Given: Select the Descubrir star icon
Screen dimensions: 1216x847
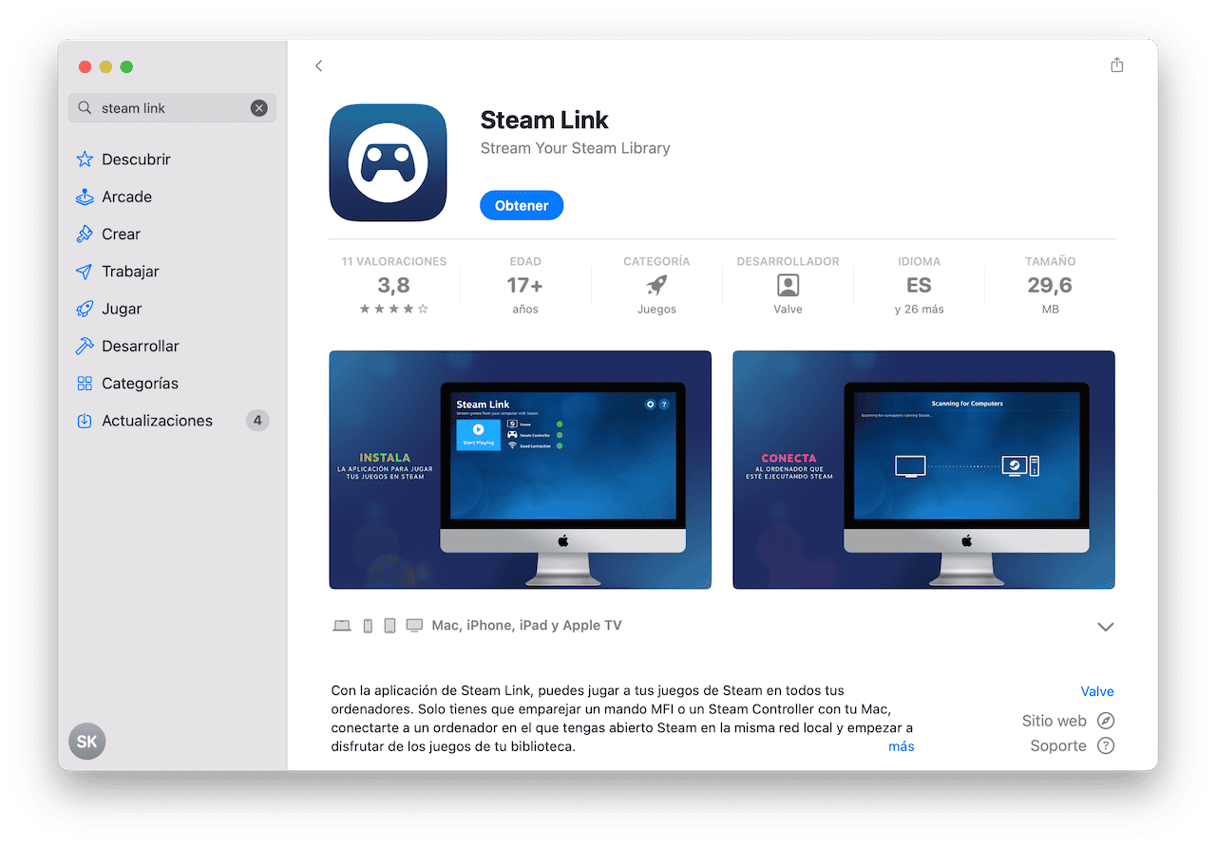Looking at the screenshot, I should 85,159.
